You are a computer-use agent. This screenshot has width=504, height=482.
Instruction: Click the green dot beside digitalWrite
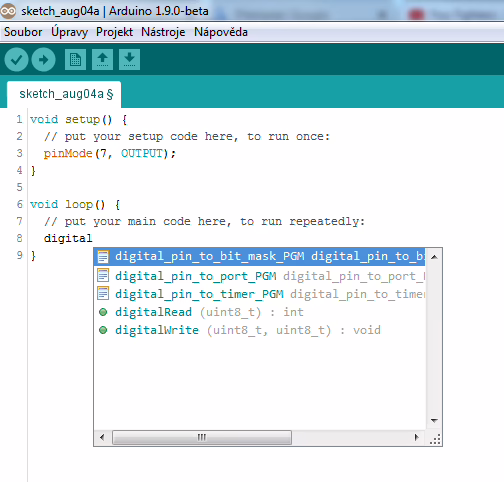pos(103,330)
